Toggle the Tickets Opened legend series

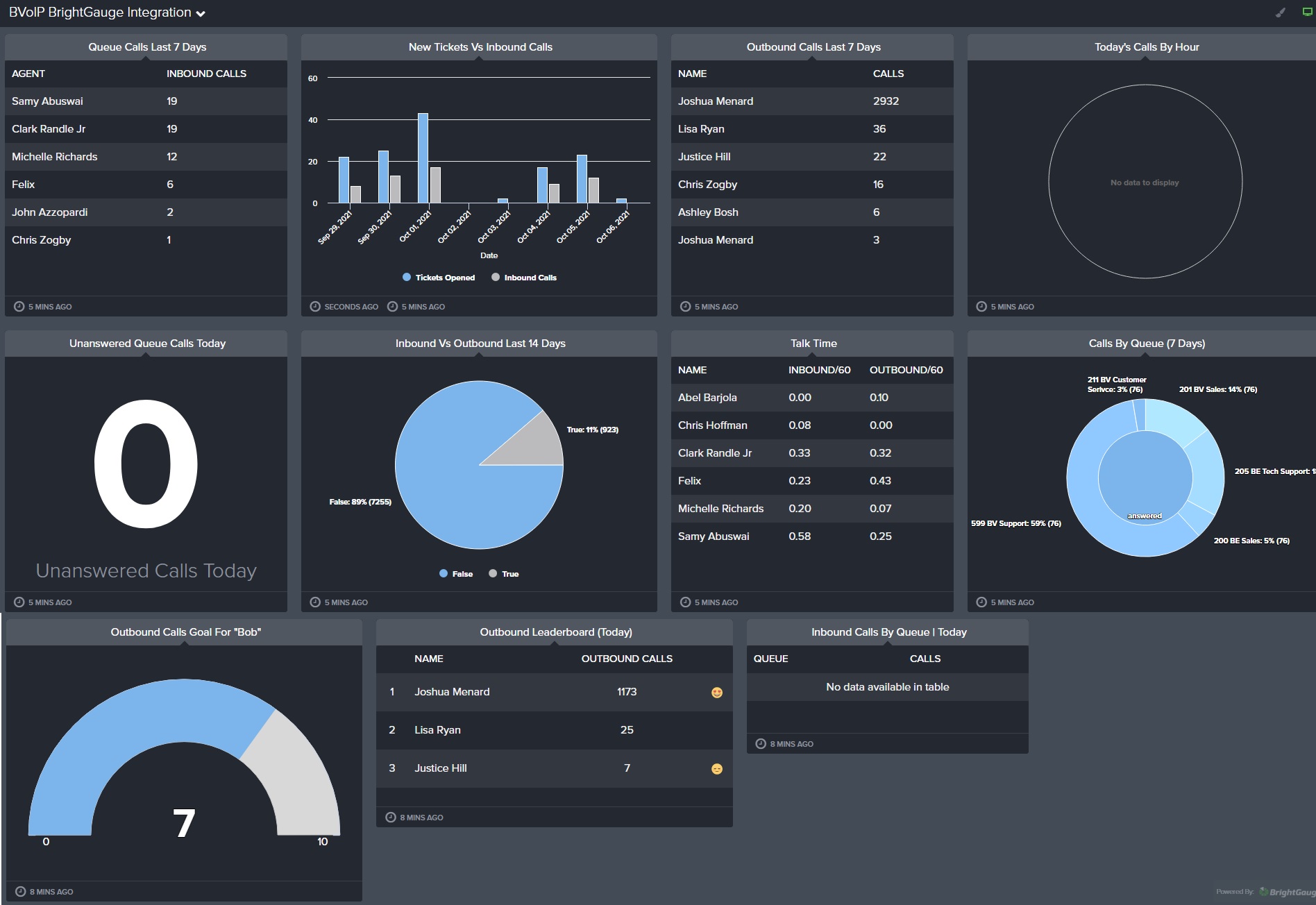[x=439, y=277]
